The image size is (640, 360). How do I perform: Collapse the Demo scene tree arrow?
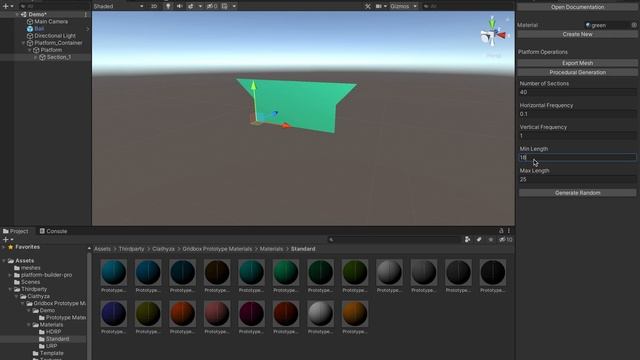click(x=17, y=14)
